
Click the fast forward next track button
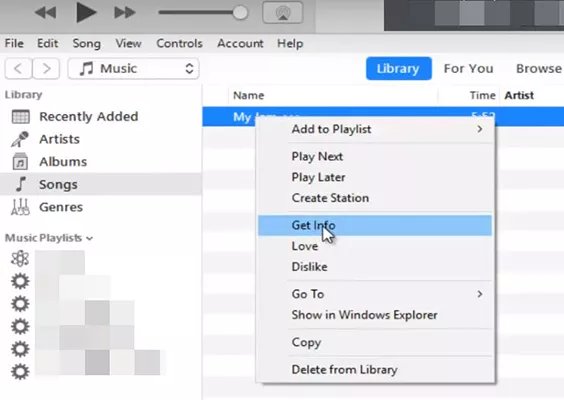click(x=124, y=13)
